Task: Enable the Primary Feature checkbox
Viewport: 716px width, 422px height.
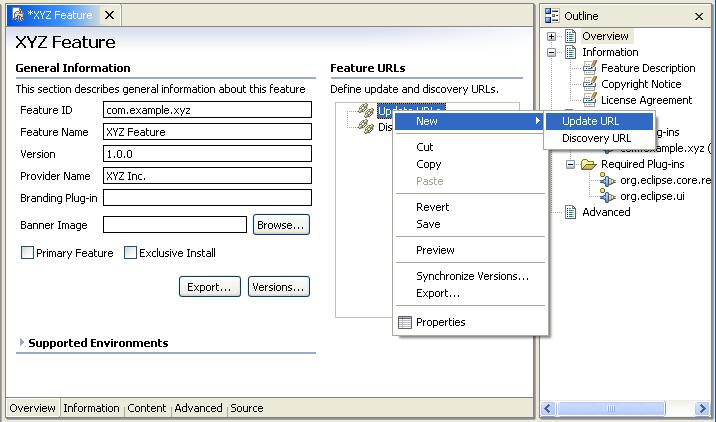Action: [27, 253]
